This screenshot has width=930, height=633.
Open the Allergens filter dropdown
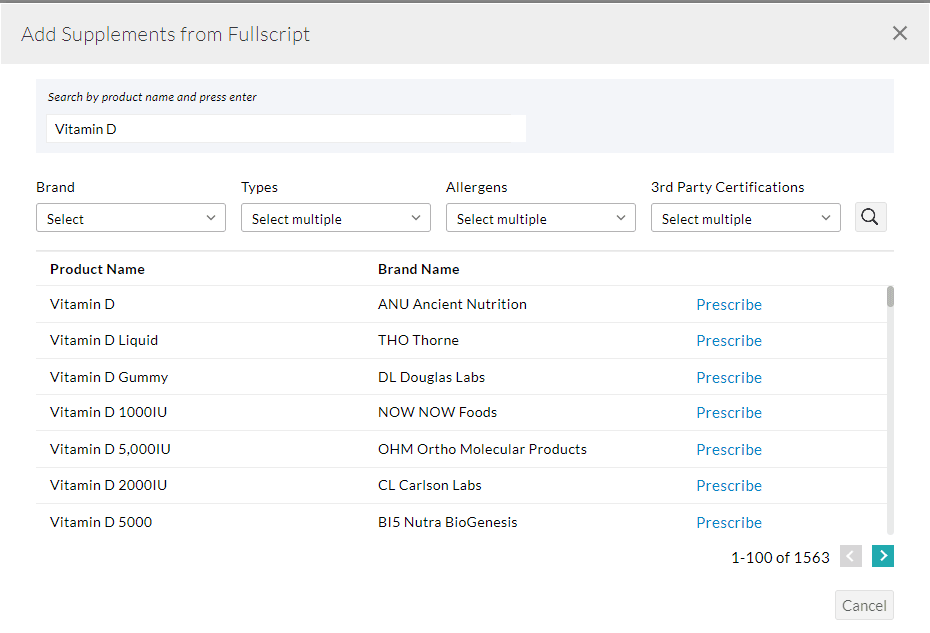click(x=540, y=217)
